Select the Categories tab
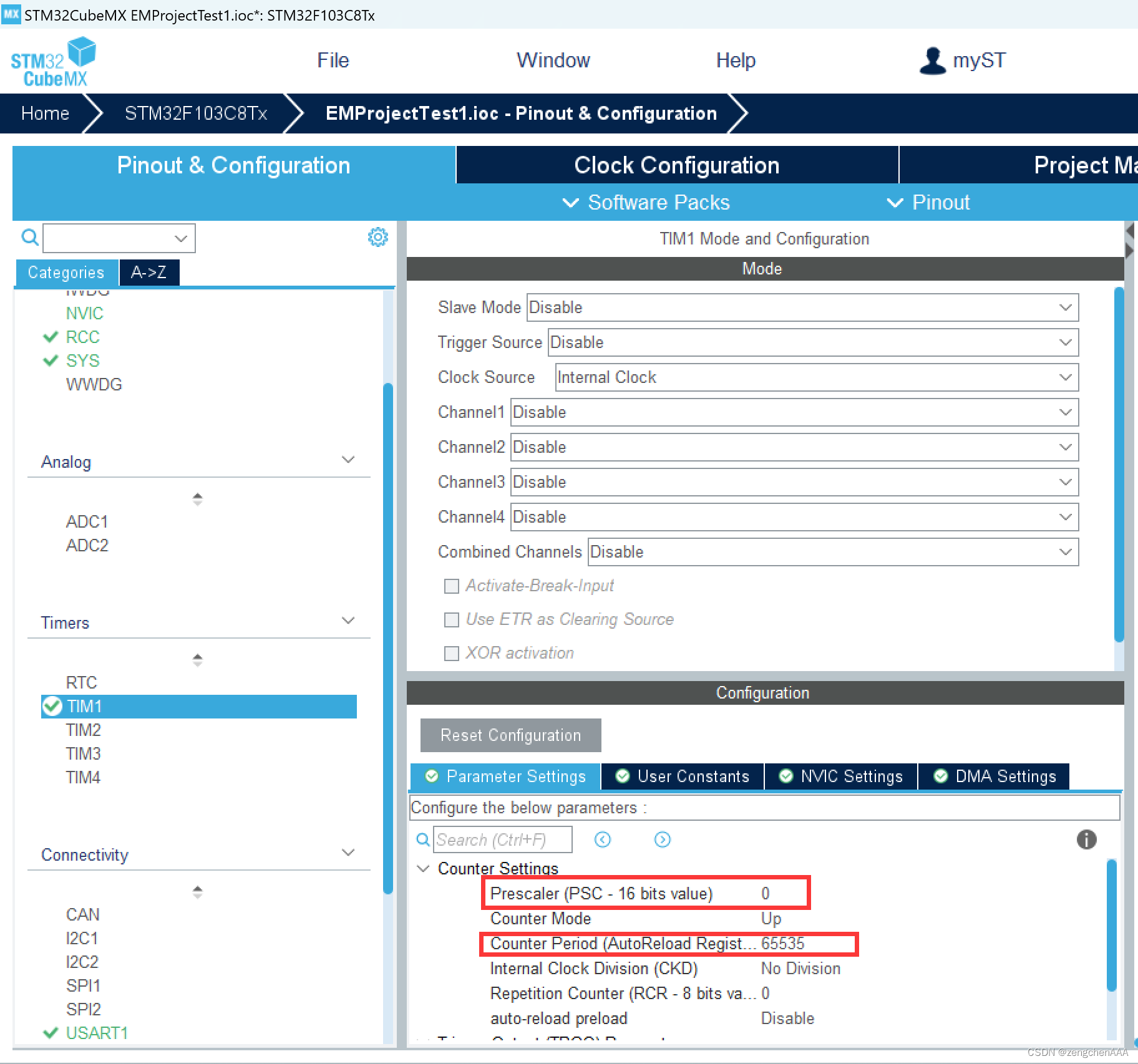The image size is (1138, 1064). (x=66, y=273)
